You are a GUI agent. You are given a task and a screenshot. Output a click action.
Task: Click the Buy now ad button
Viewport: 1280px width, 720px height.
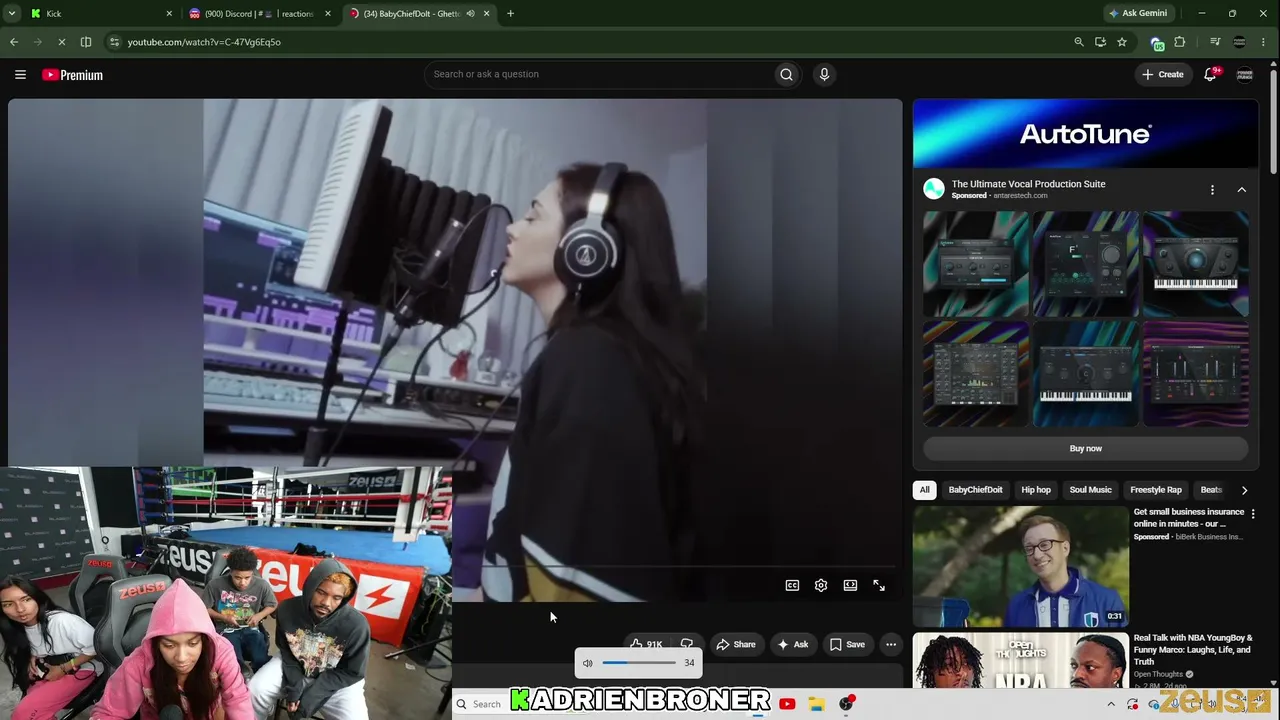coord(1085,449)
